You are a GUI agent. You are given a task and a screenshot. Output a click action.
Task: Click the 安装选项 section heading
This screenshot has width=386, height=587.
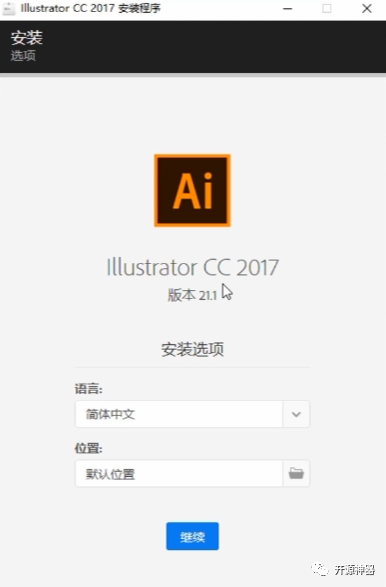coord(192,349)
